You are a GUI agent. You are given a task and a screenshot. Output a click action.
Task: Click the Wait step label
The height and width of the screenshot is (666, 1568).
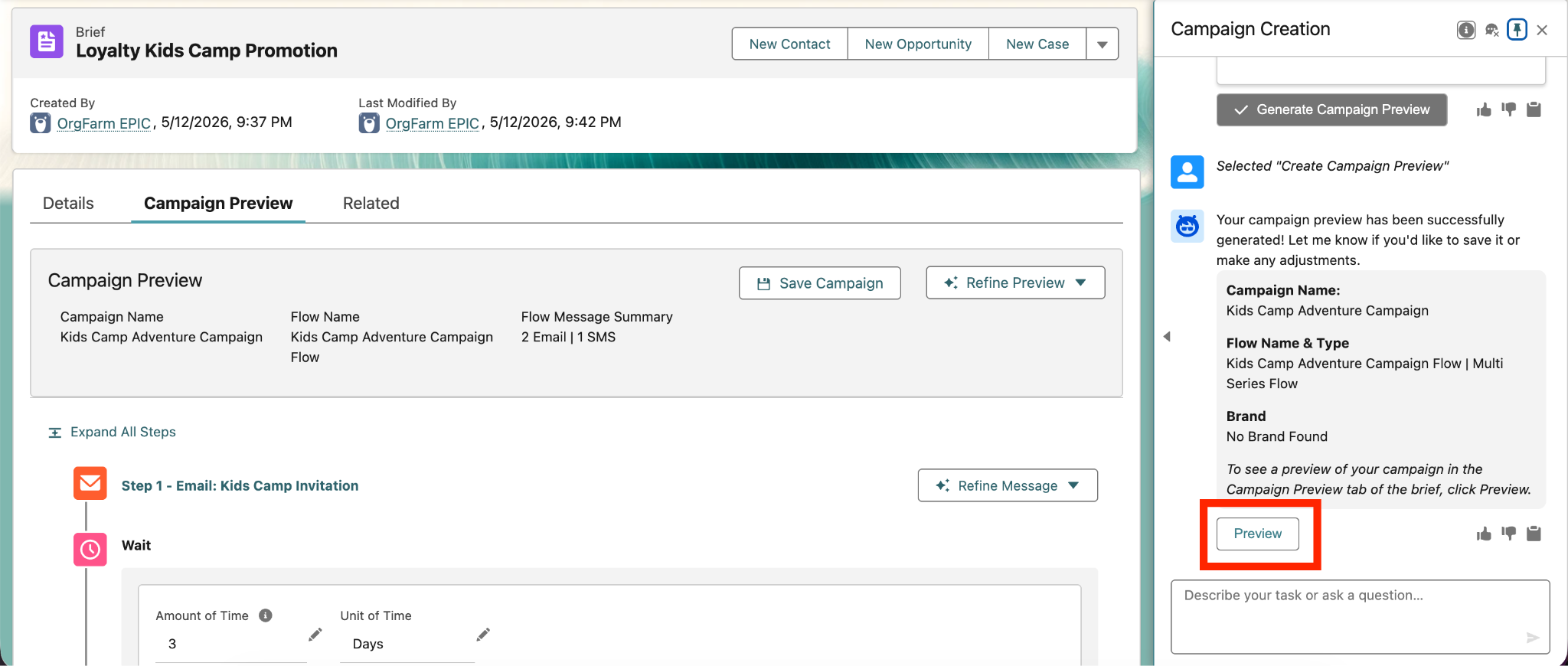click(136, 546)
